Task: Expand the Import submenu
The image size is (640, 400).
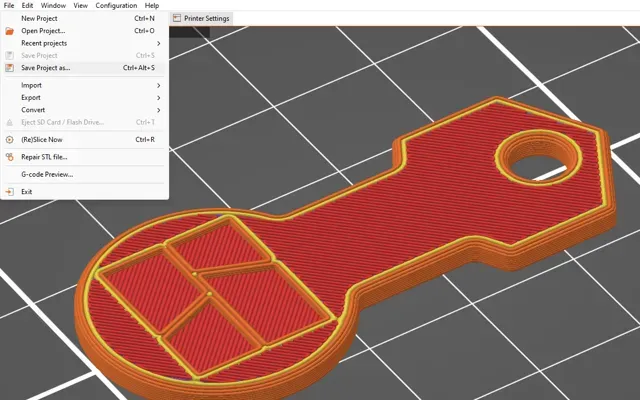Action: point(84,85)
